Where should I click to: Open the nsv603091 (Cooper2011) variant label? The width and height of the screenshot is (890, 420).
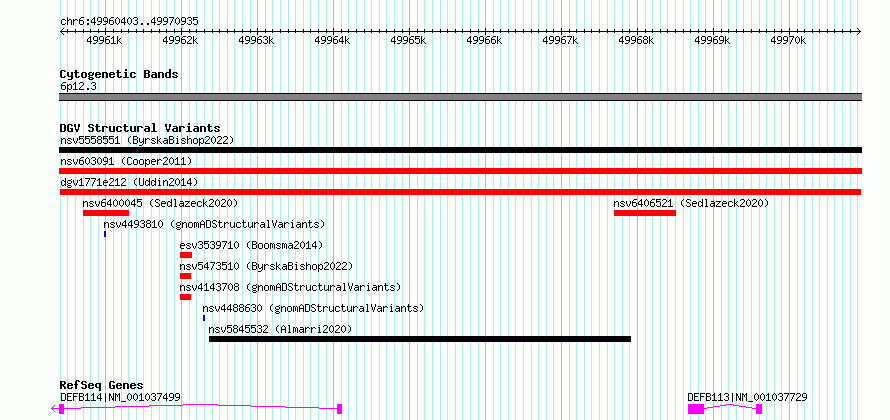pyautogui.click(x=126, y=162)
